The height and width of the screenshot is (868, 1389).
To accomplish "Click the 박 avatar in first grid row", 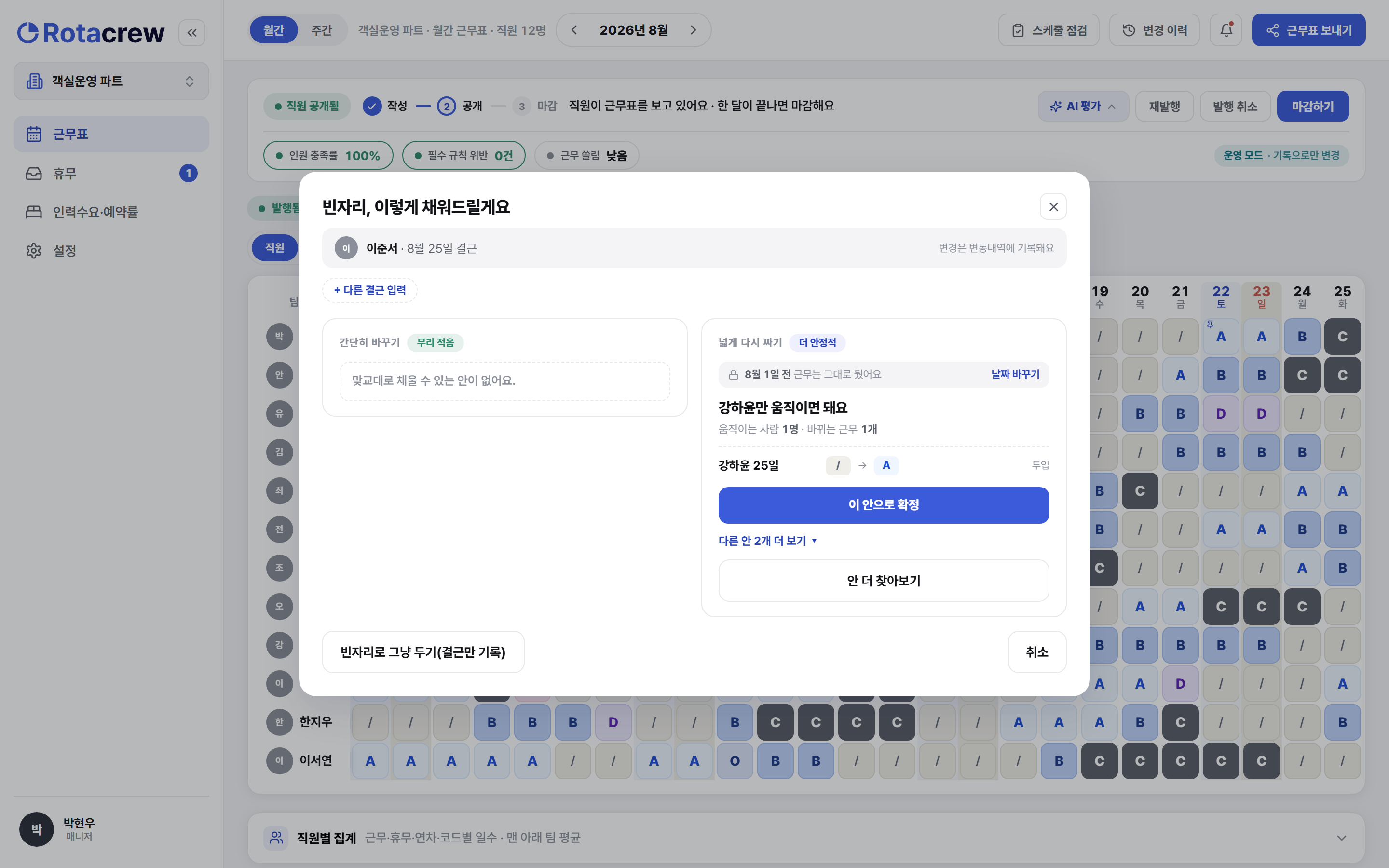I will (x=280, y=337).
